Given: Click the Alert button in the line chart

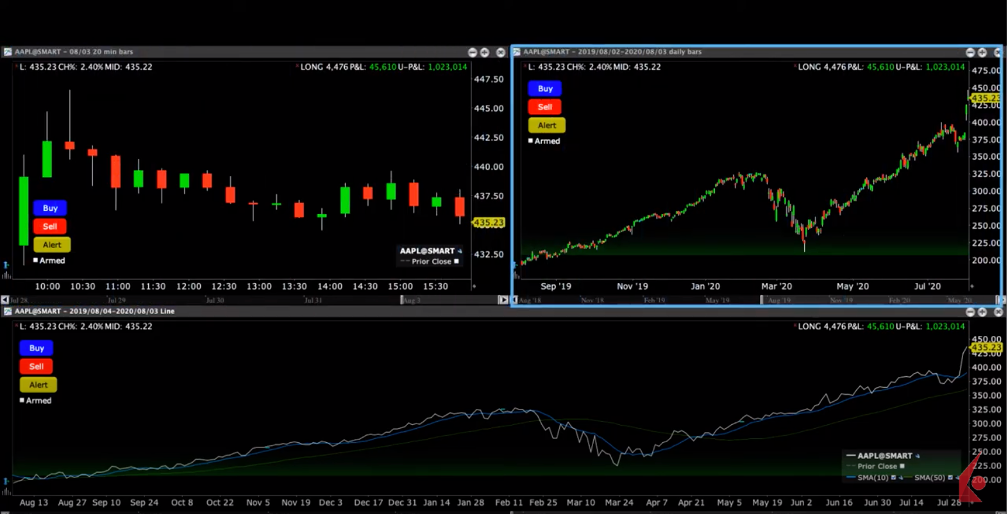Looking at the screenshot, I should coord(37,384).
